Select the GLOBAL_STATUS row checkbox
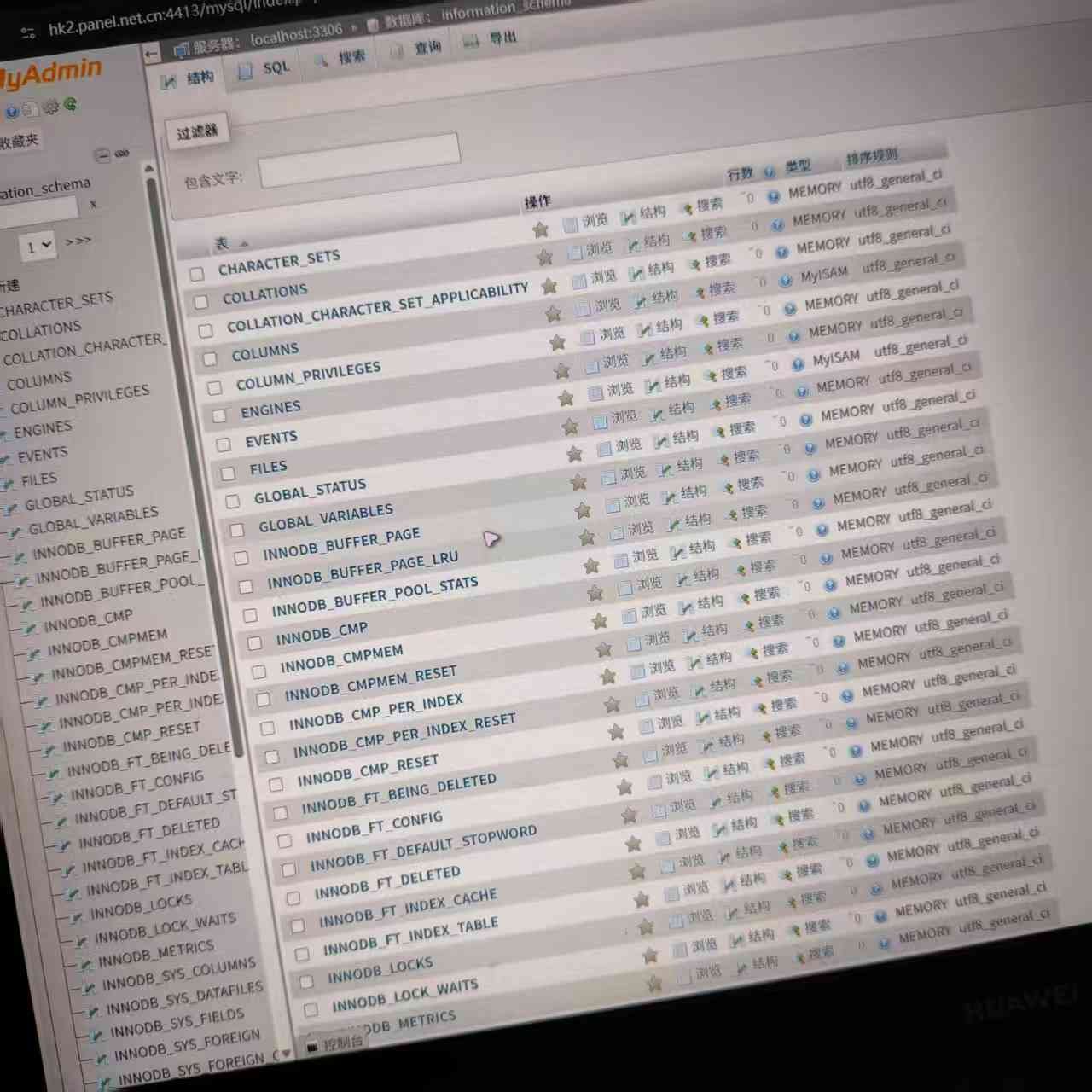The width and height of the screenshot is (1092, 1092). point(233,502)
